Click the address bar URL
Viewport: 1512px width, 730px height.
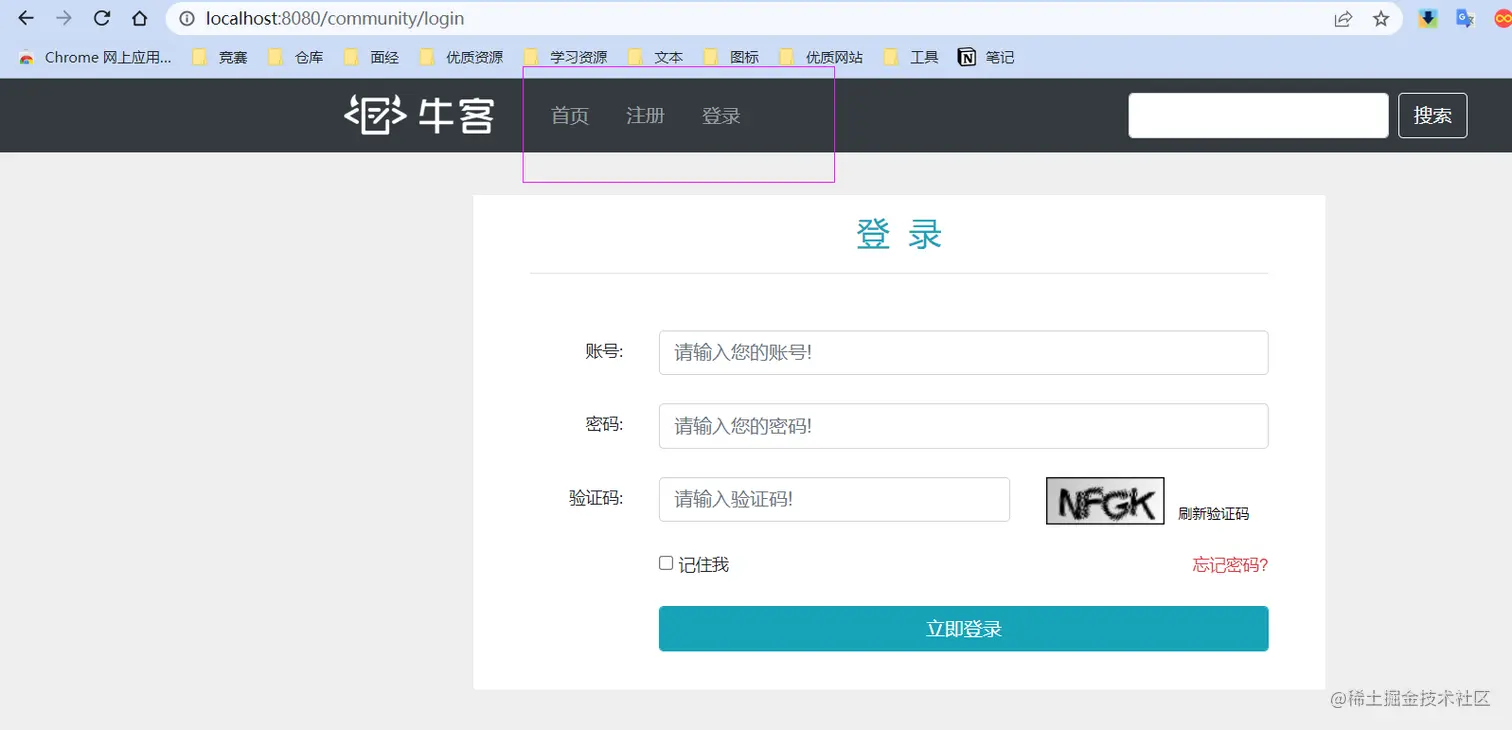pyautogui.click(x=335, y=18)
